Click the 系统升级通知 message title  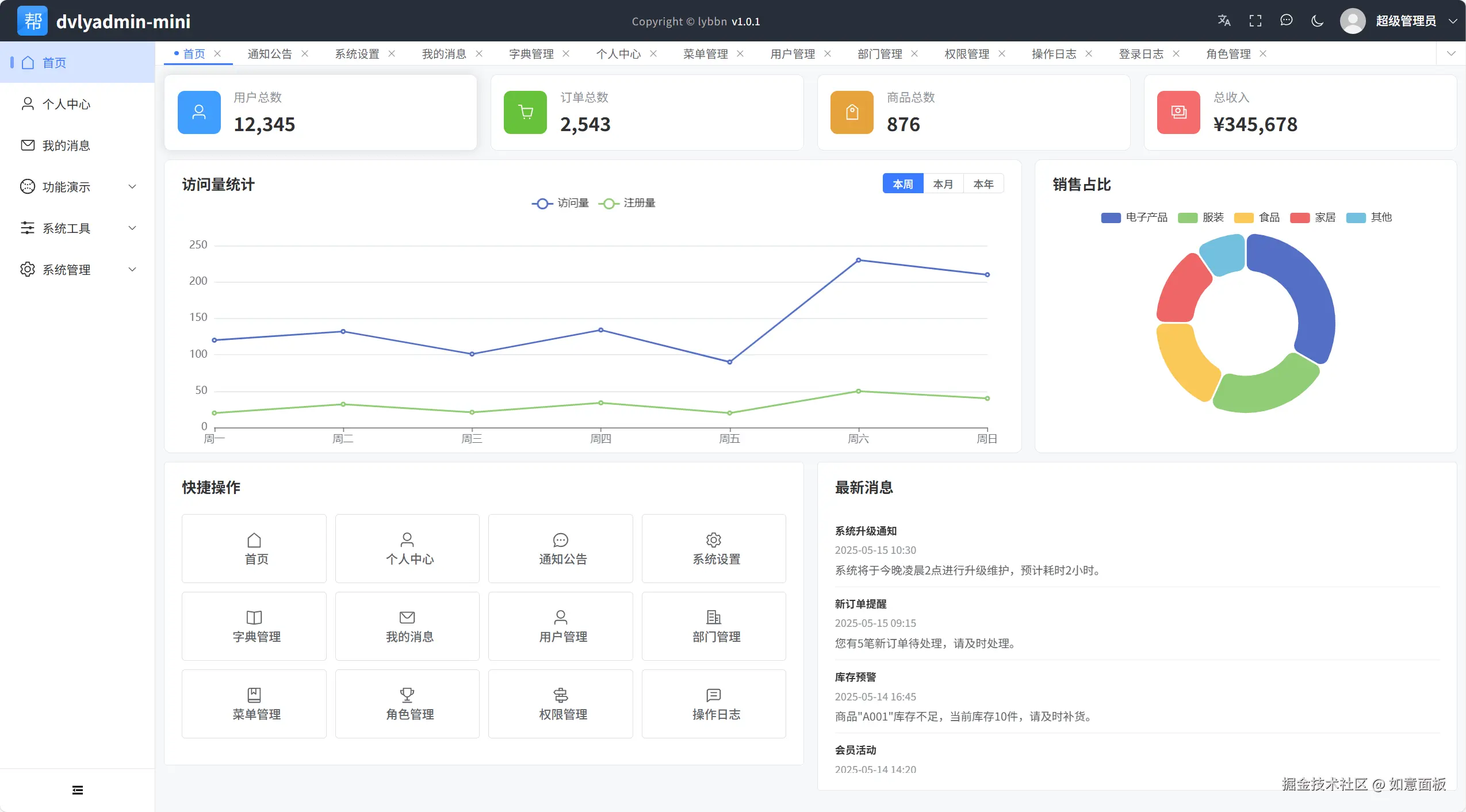[866, 531]
